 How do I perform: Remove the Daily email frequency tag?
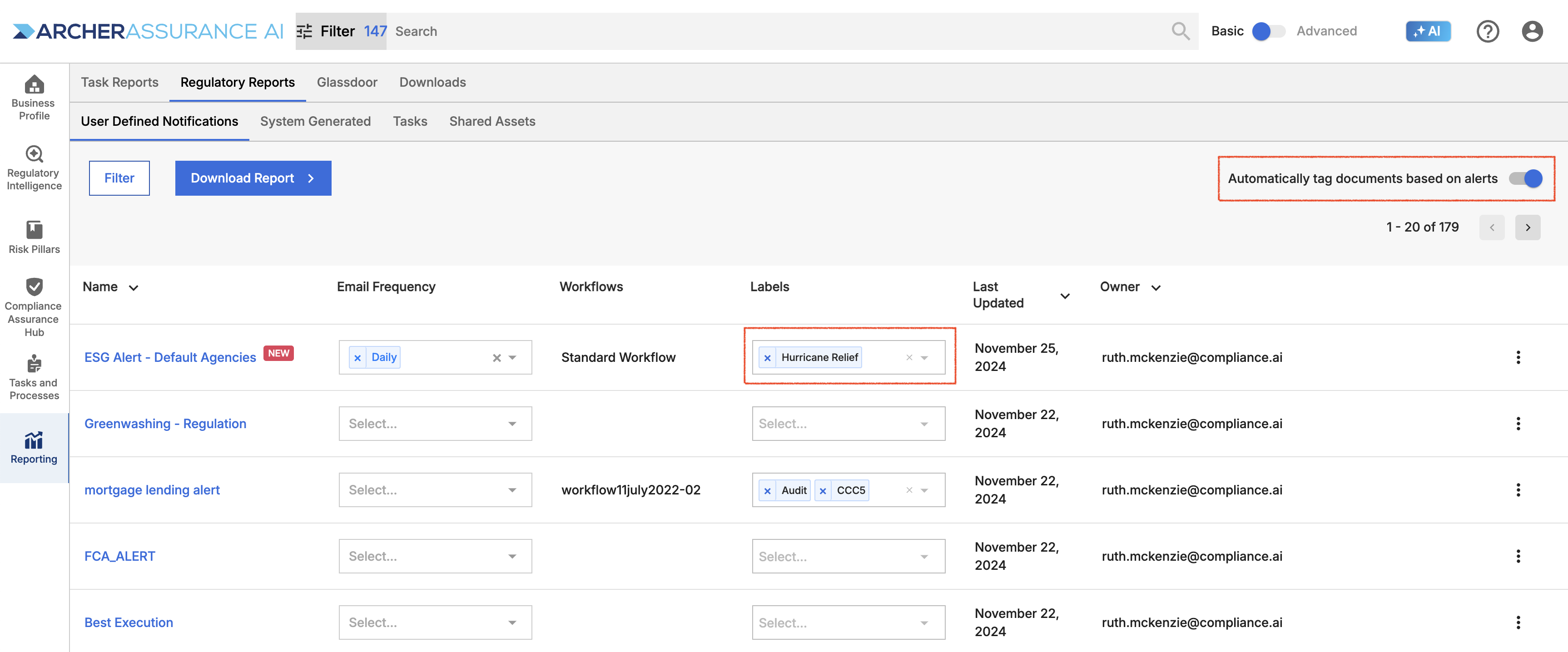click(357, 358)
